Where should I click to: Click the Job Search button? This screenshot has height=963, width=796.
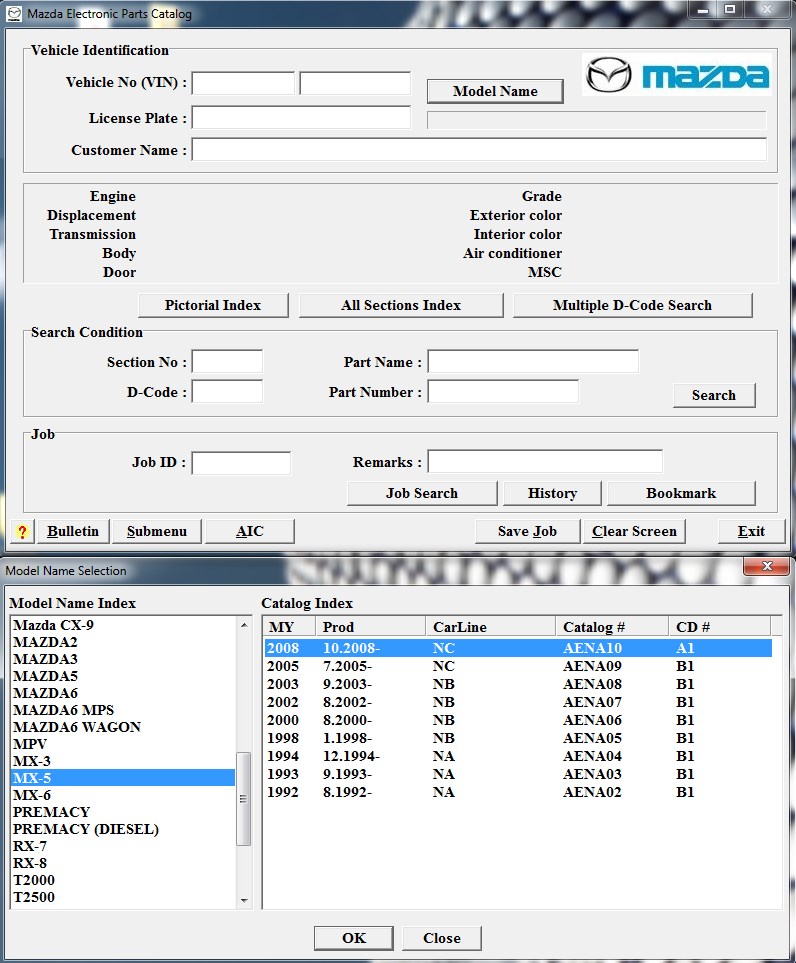[x=422, y=493]
